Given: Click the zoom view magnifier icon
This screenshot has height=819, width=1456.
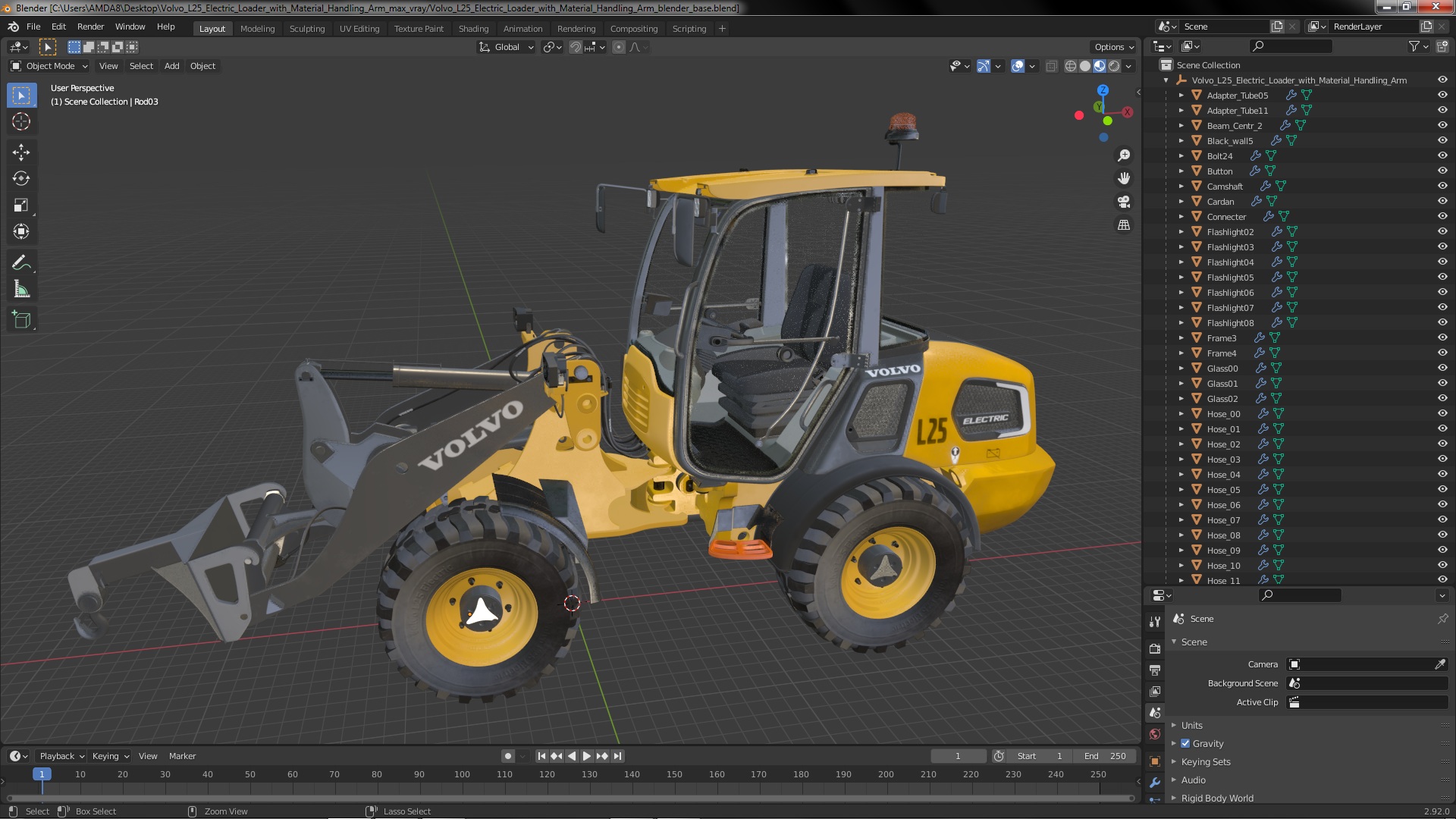Looking at the screenshot, I should [1124, 155].
